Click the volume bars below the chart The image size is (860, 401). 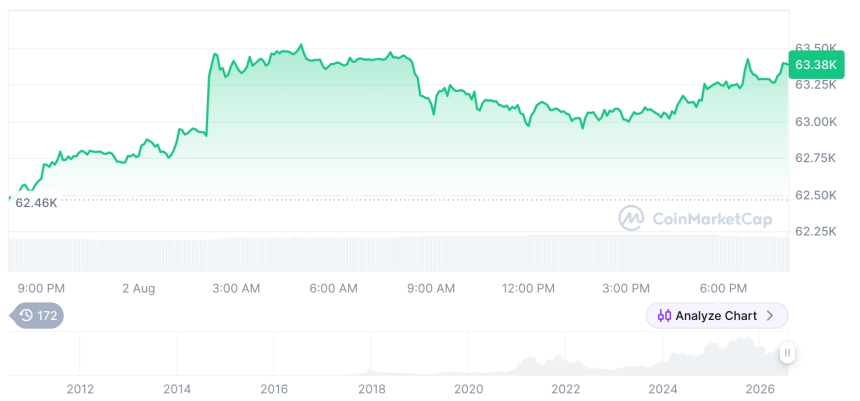coord(399,254)
